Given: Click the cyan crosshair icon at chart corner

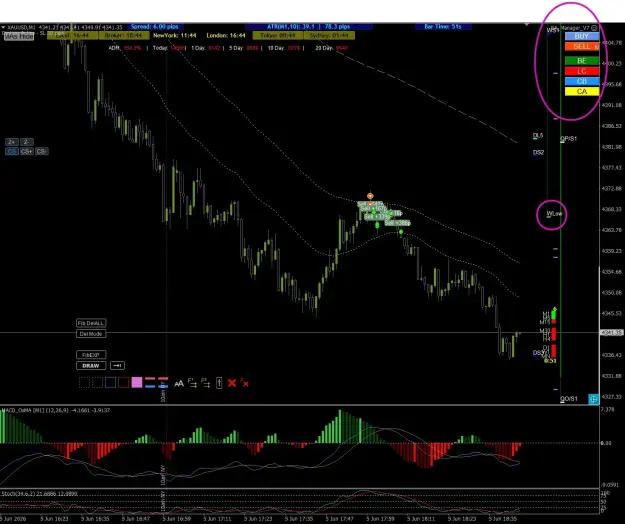Looking at the screenshot, I should point(594,399).
